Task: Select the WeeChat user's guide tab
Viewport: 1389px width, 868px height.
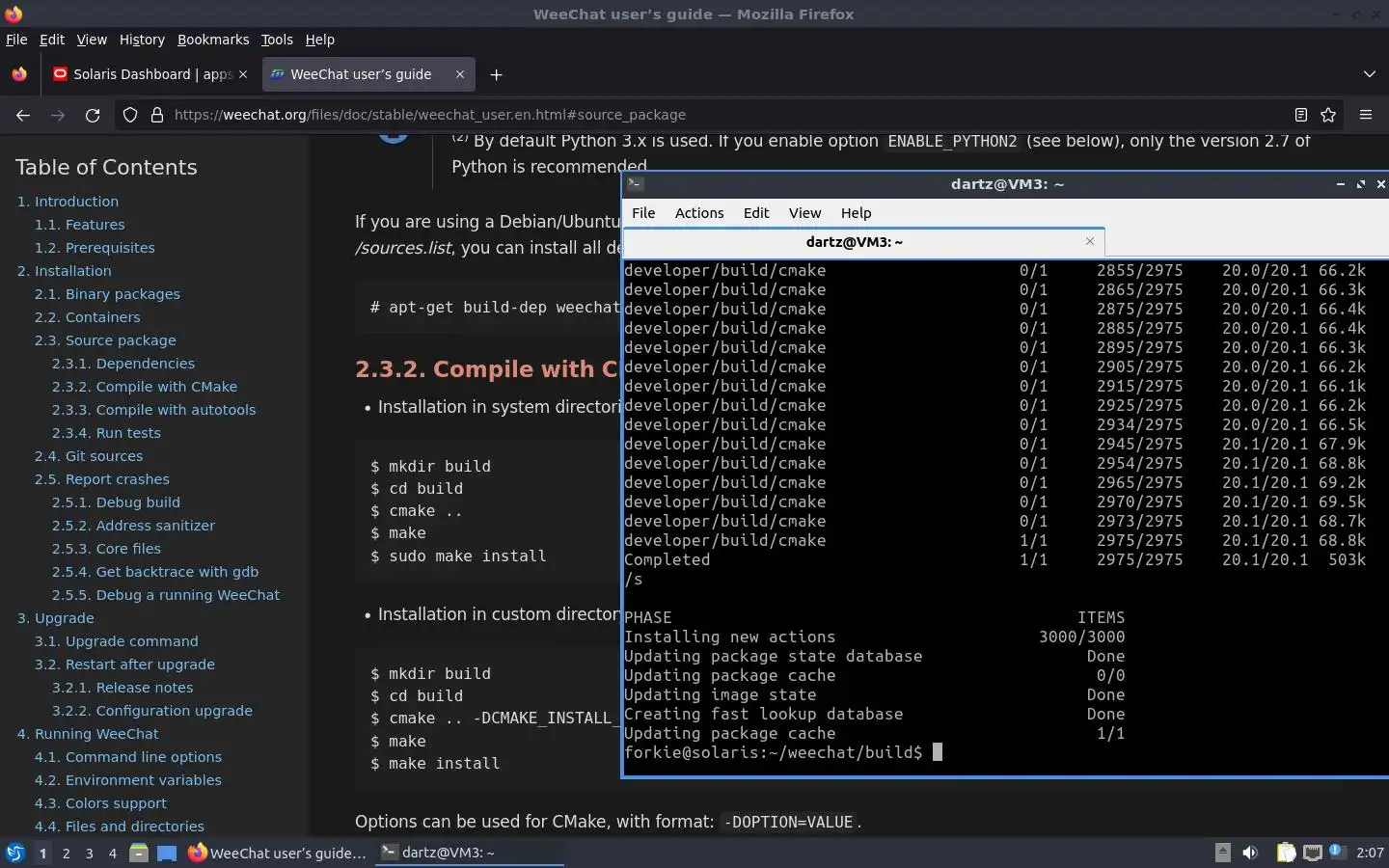Action: [368, 74]
